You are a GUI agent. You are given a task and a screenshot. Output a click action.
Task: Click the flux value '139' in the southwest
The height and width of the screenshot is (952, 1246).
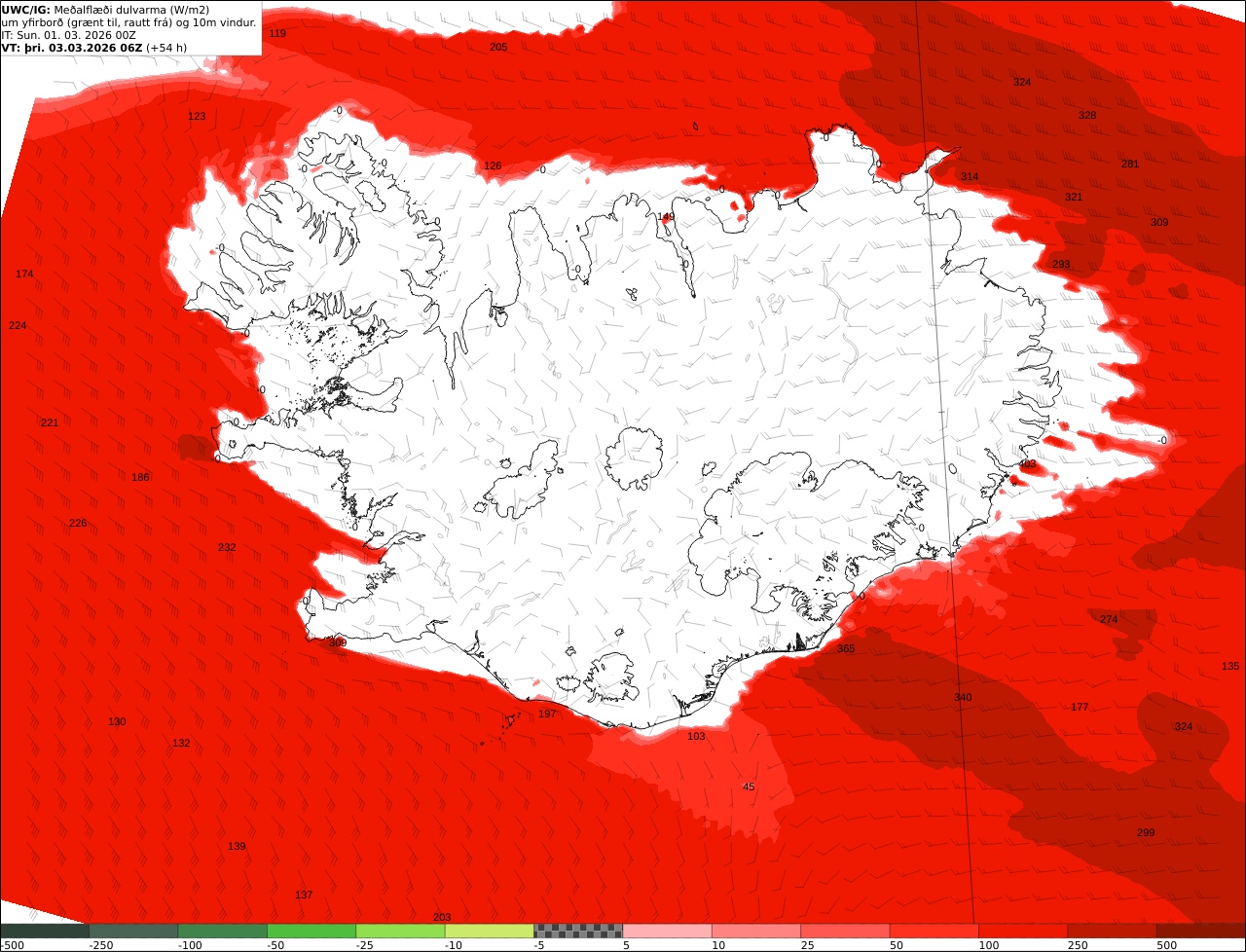coord(237,847)
